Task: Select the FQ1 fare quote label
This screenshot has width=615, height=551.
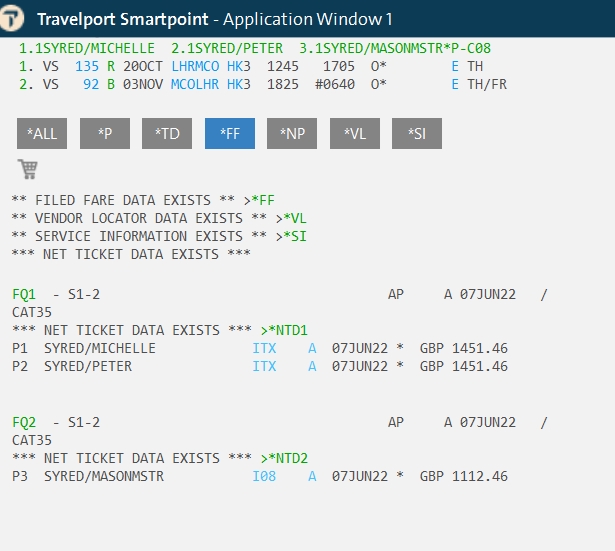Action: [x=24, y=294]
